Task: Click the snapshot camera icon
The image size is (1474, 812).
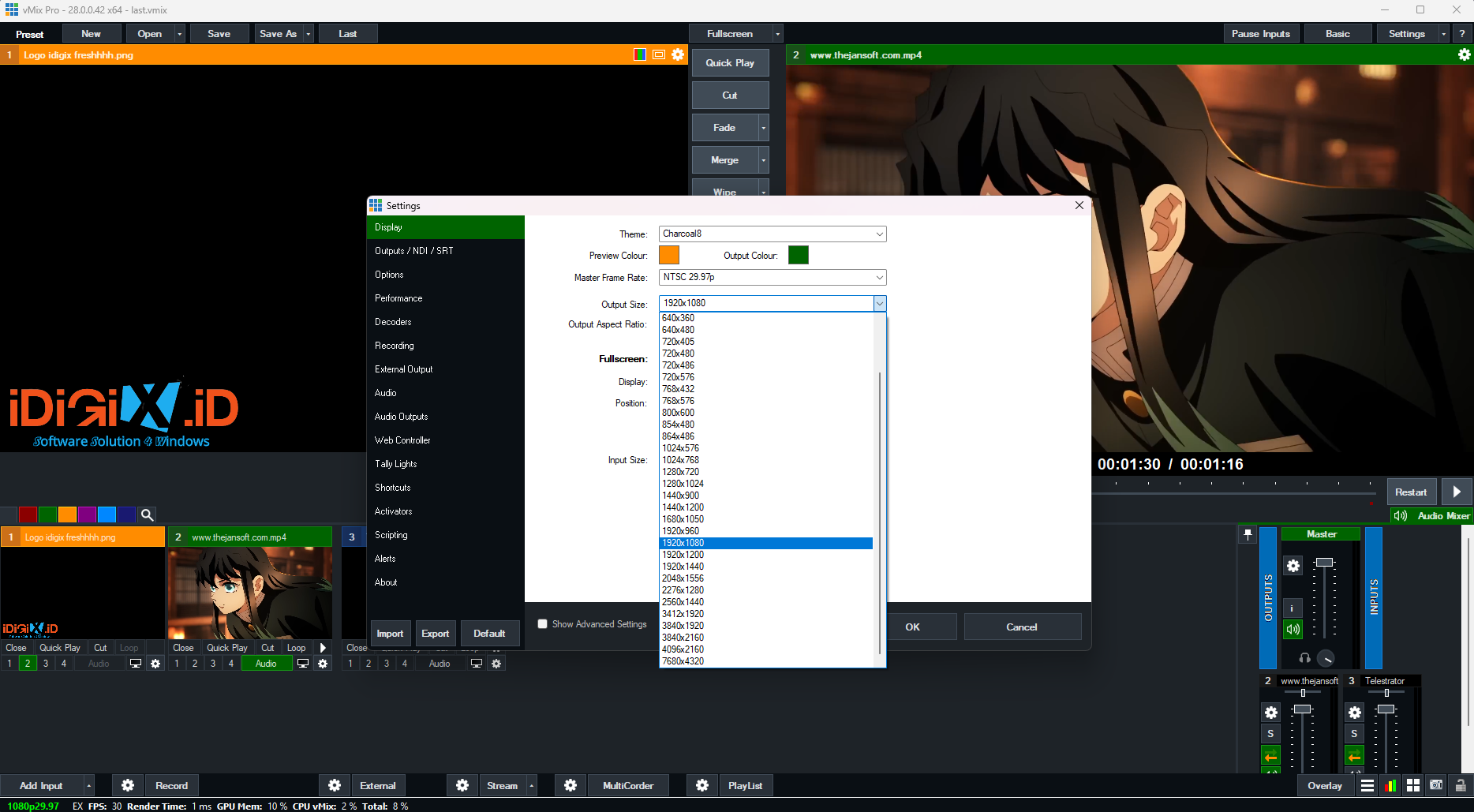Action: coord(1436,785)
